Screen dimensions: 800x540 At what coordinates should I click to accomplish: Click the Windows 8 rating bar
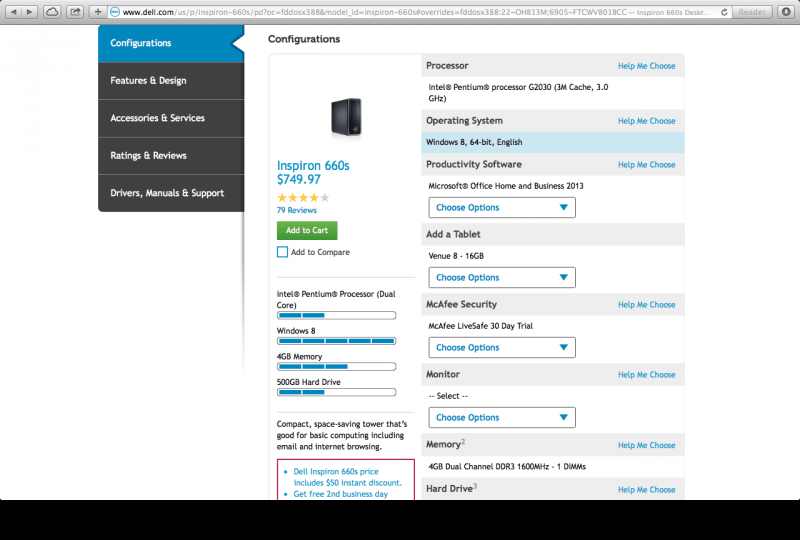click(x=336, y=341)
